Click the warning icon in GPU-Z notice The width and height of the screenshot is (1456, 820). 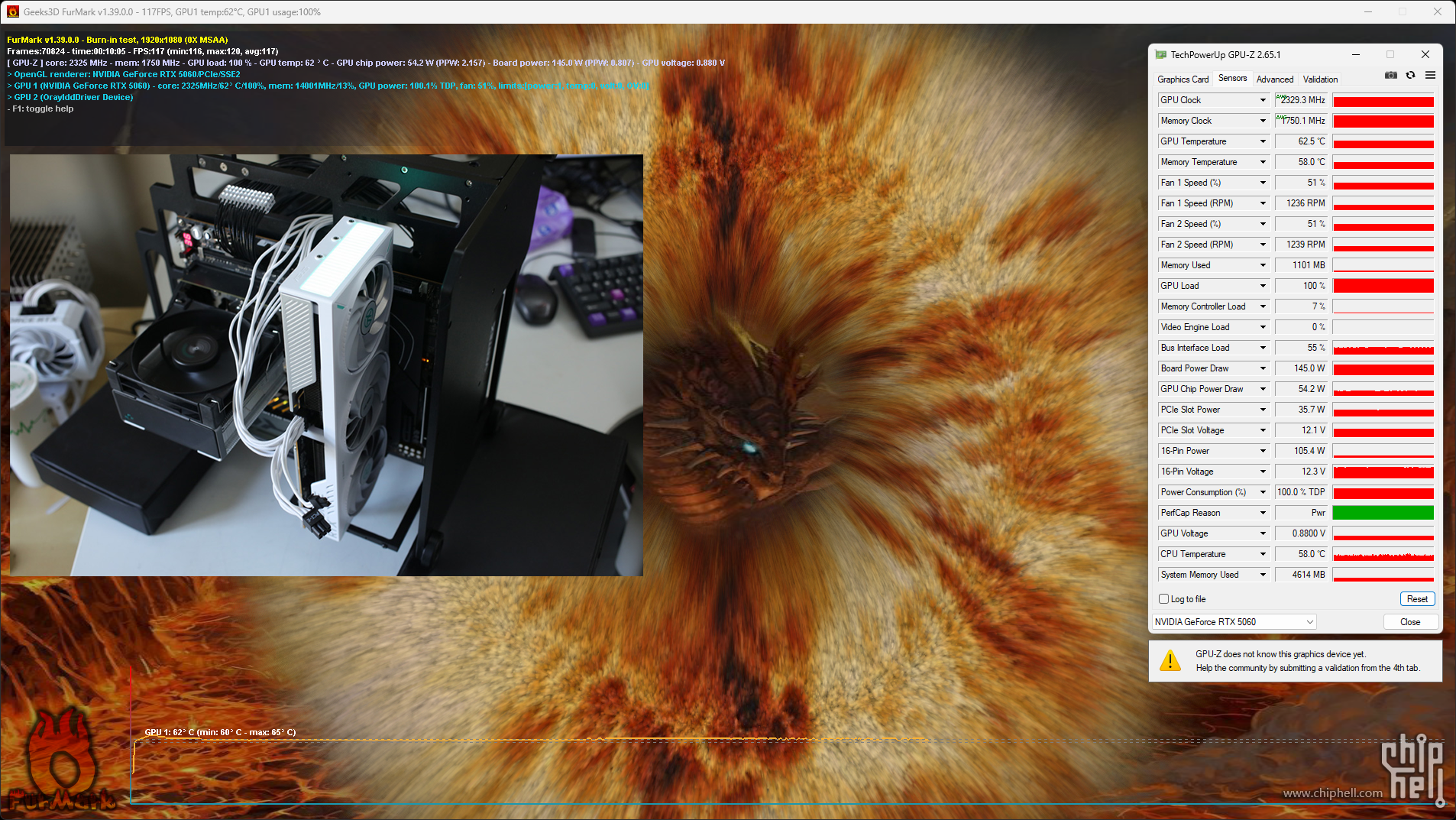(x=1170, y=660)
